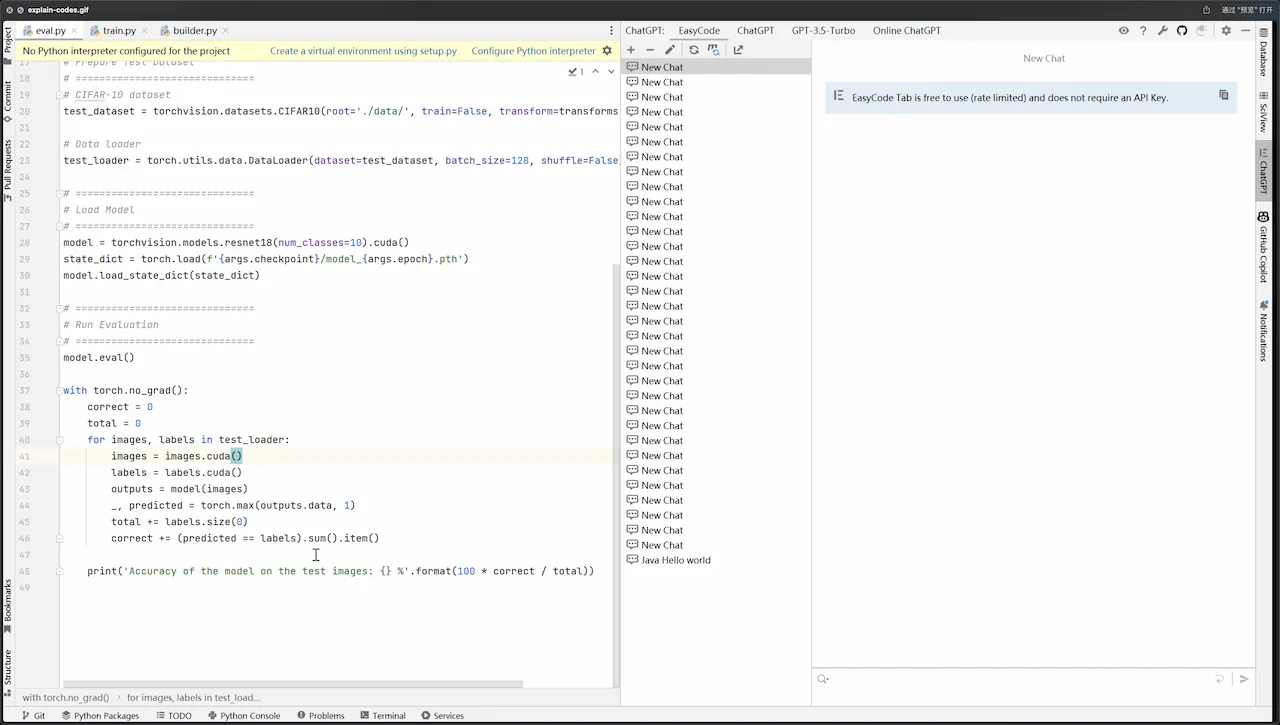
Task: Refresh the chat list
Action: (x=694, y=50)
